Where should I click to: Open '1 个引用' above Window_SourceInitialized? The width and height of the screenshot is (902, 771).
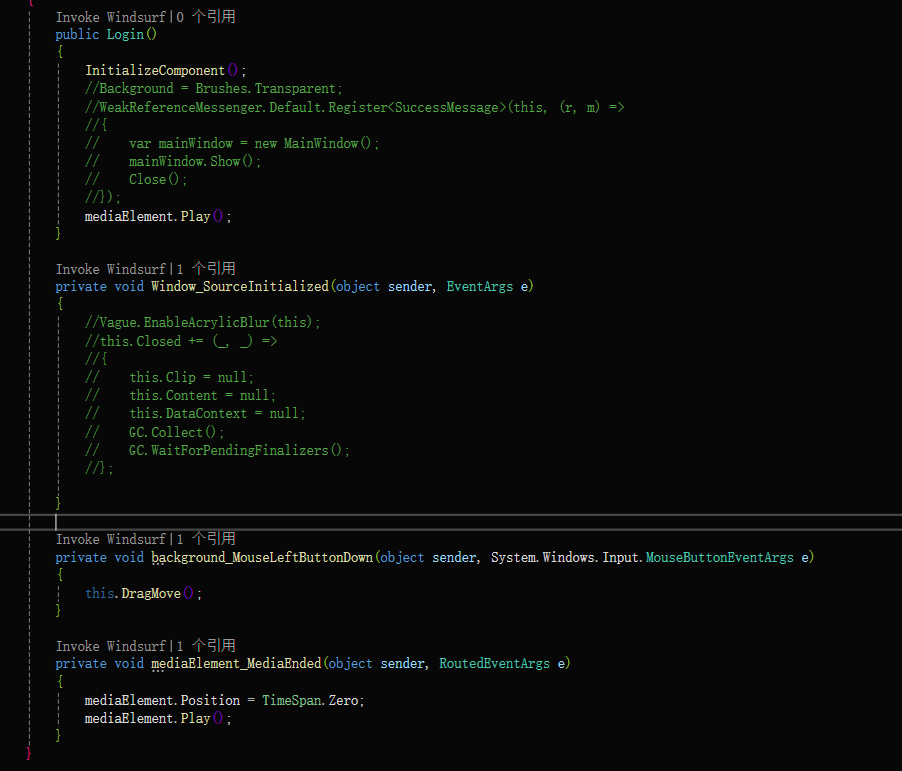click(206, 269)
